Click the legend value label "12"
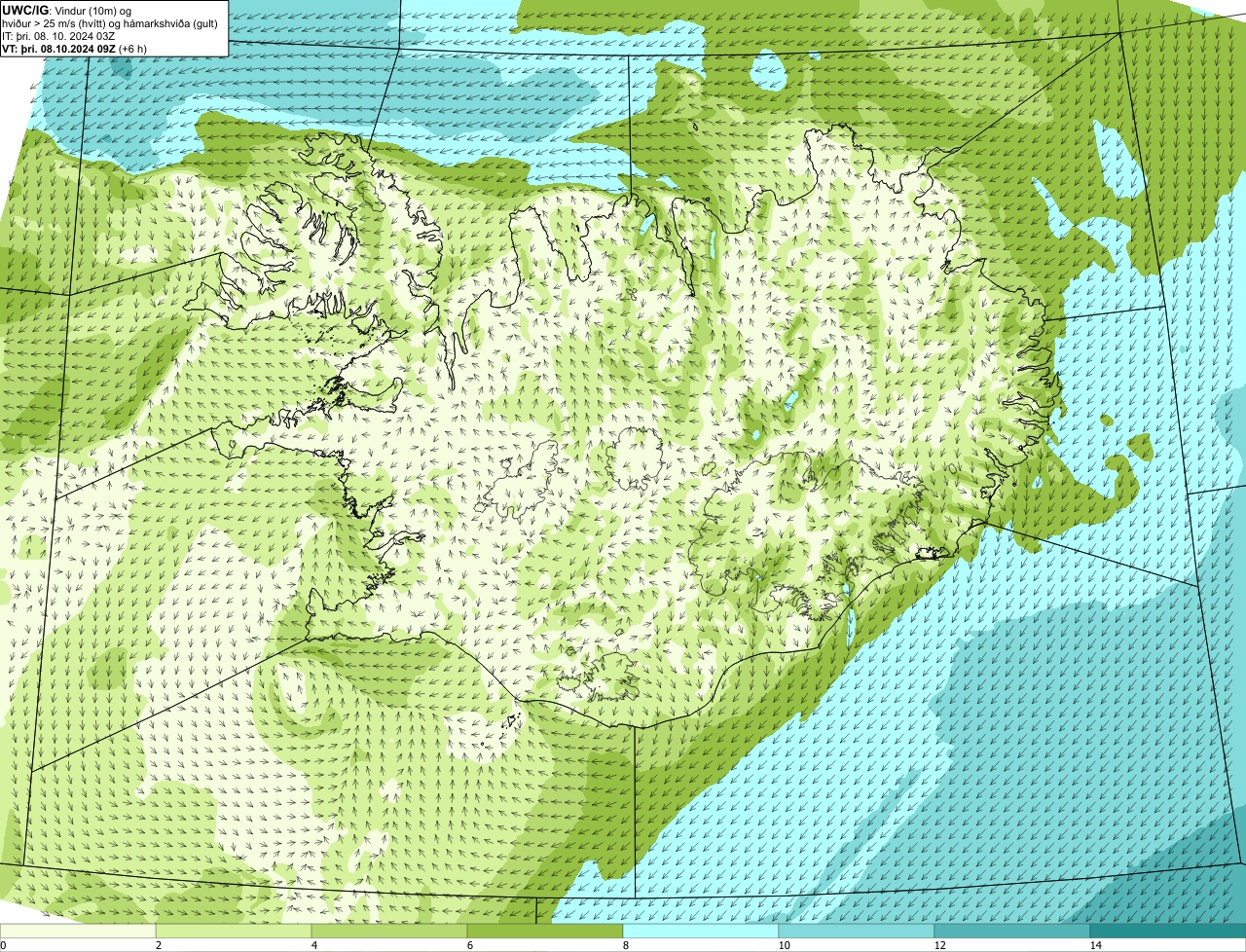The height and width of the screenshot is (952, 1246). coord(939,945)
